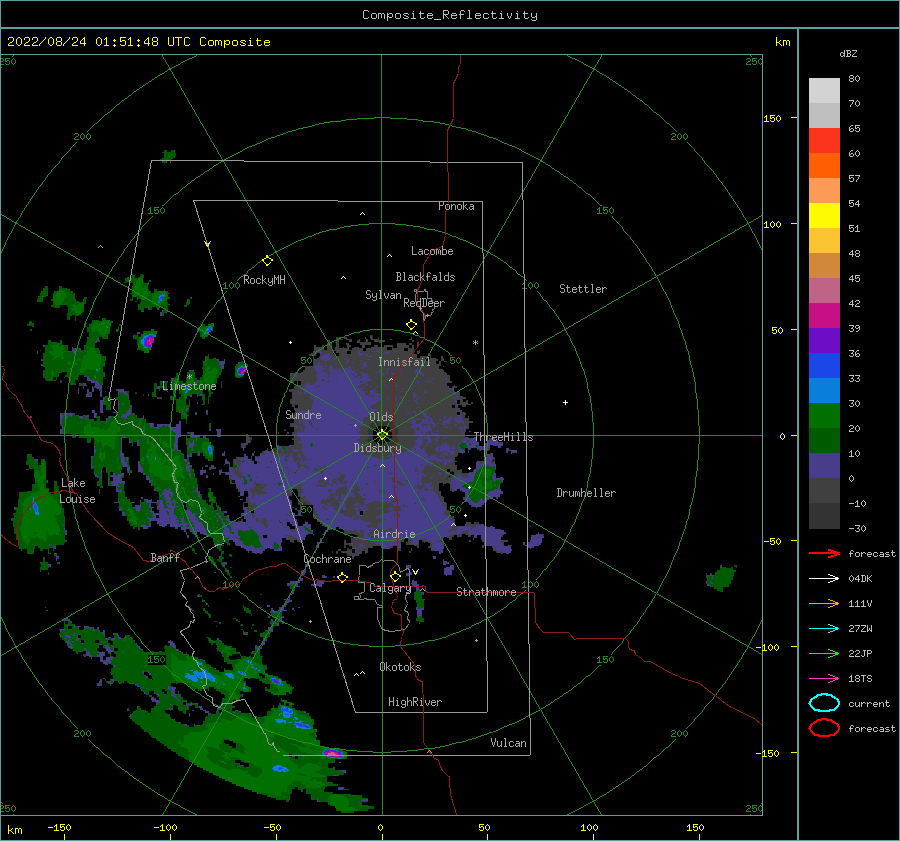The height and width of the screenshot is (841, 900).
Task: Click the red forecast ellipse legend icon
Action: coord(824,728)
